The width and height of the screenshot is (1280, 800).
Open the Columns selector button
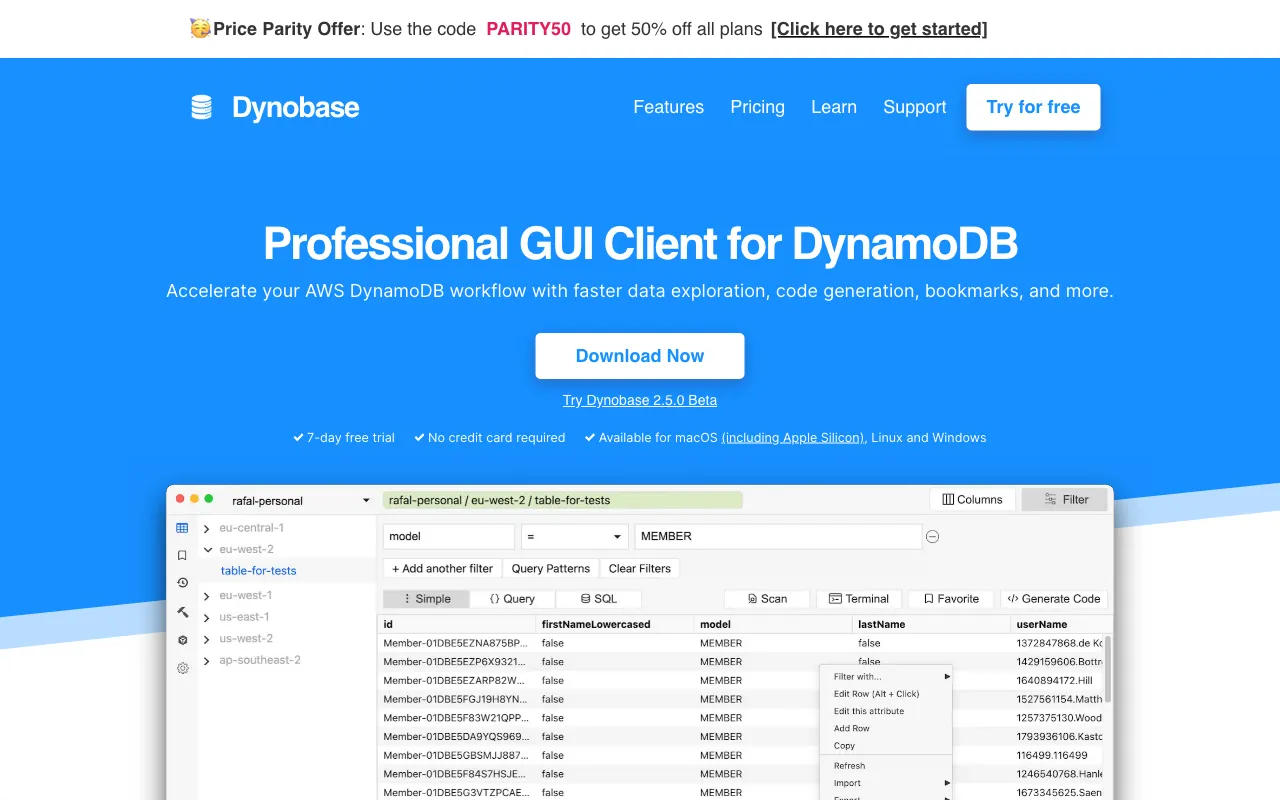pyautogui.click(x=973, y=500)
